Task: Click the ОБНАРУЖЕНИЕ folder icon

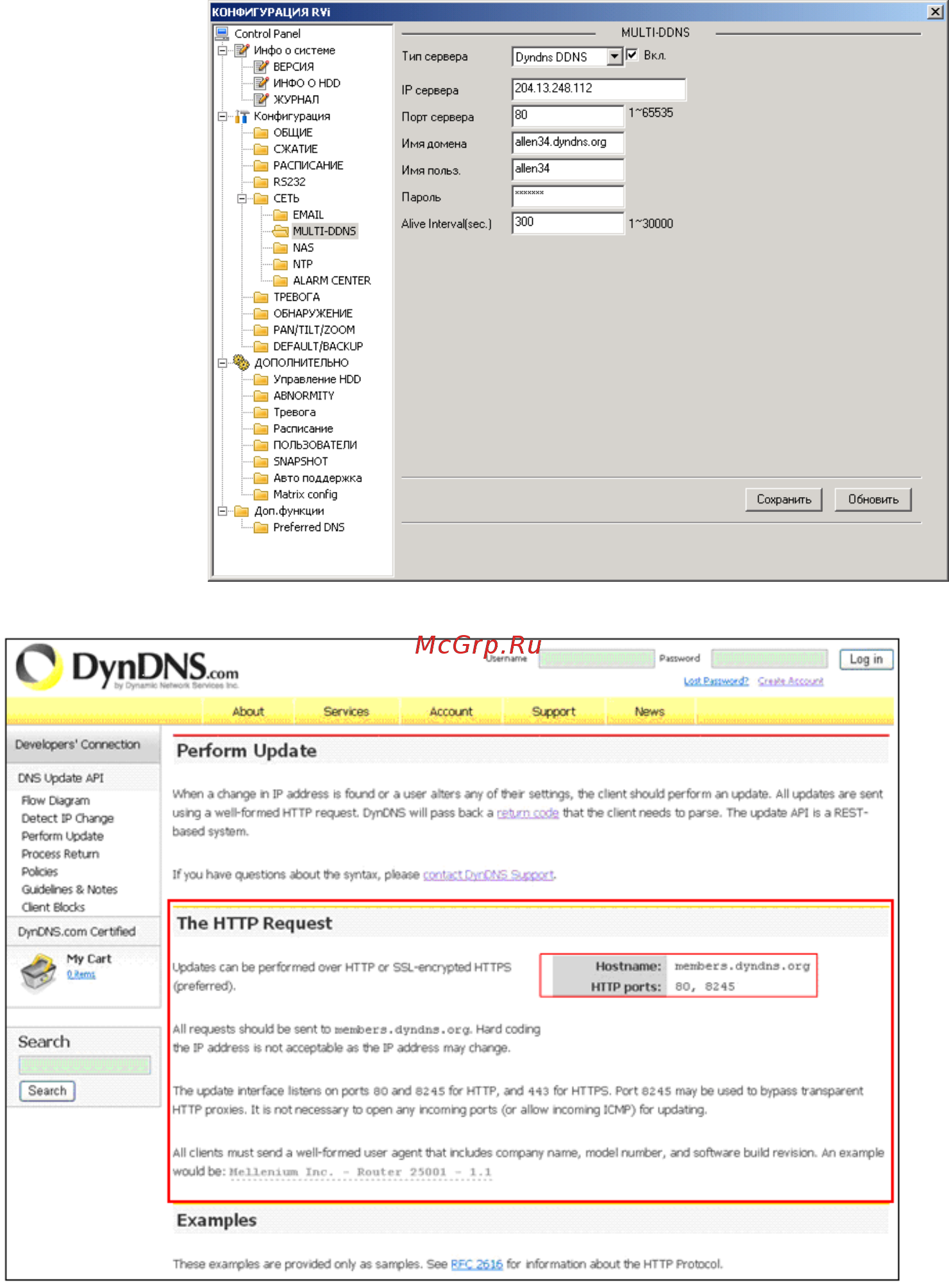Action: (261, 314)
